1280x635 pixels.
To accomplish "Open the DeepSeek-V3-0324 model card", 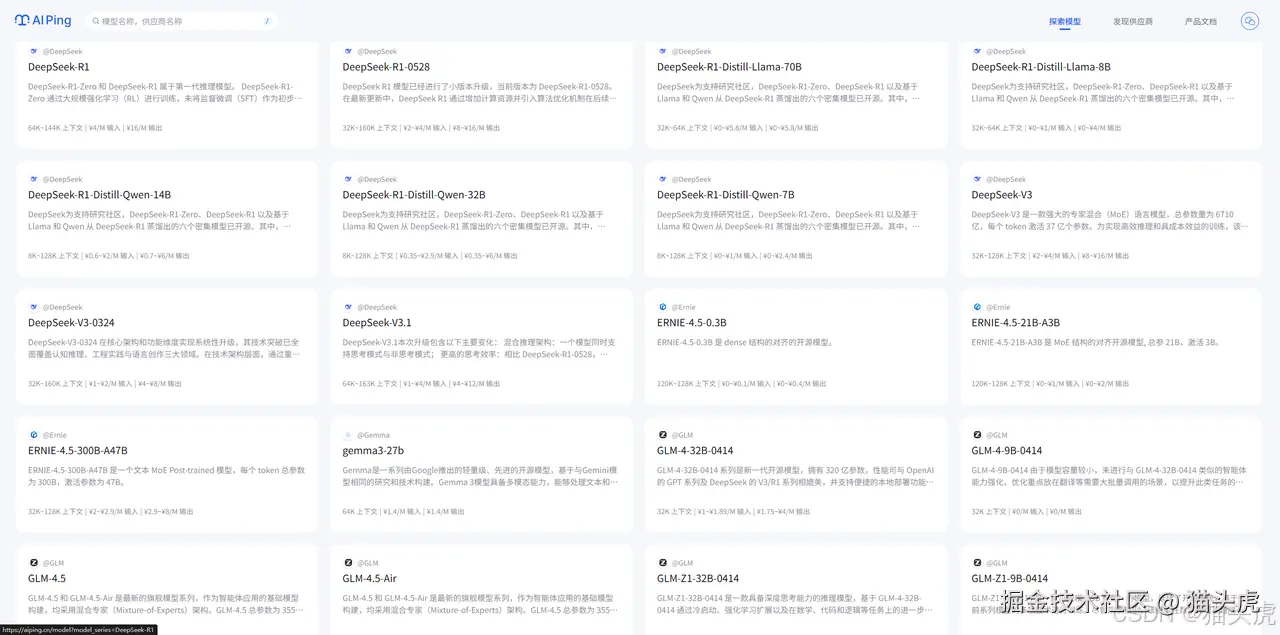I will (74, 322).
